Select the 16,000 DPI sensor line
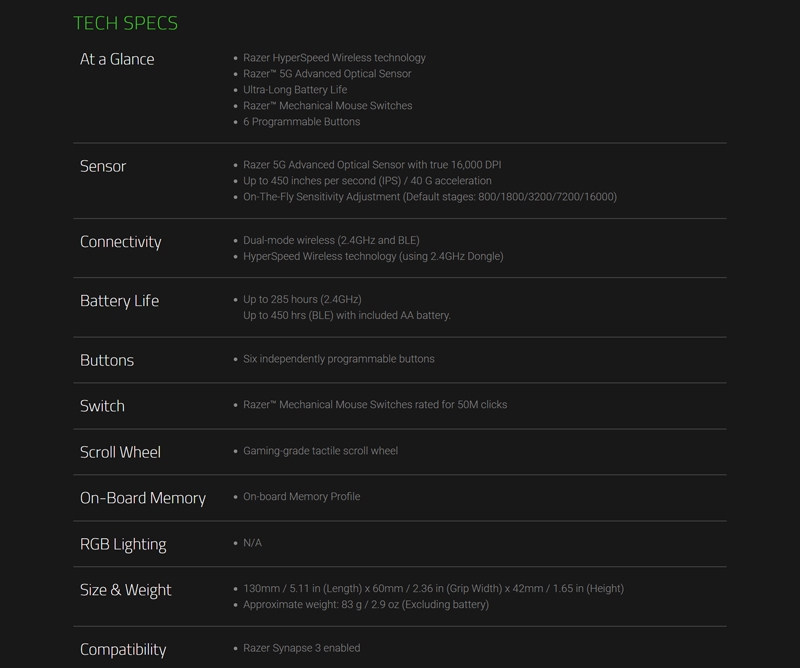This screenshot has height=668, width=800. (x=372, y=165)
